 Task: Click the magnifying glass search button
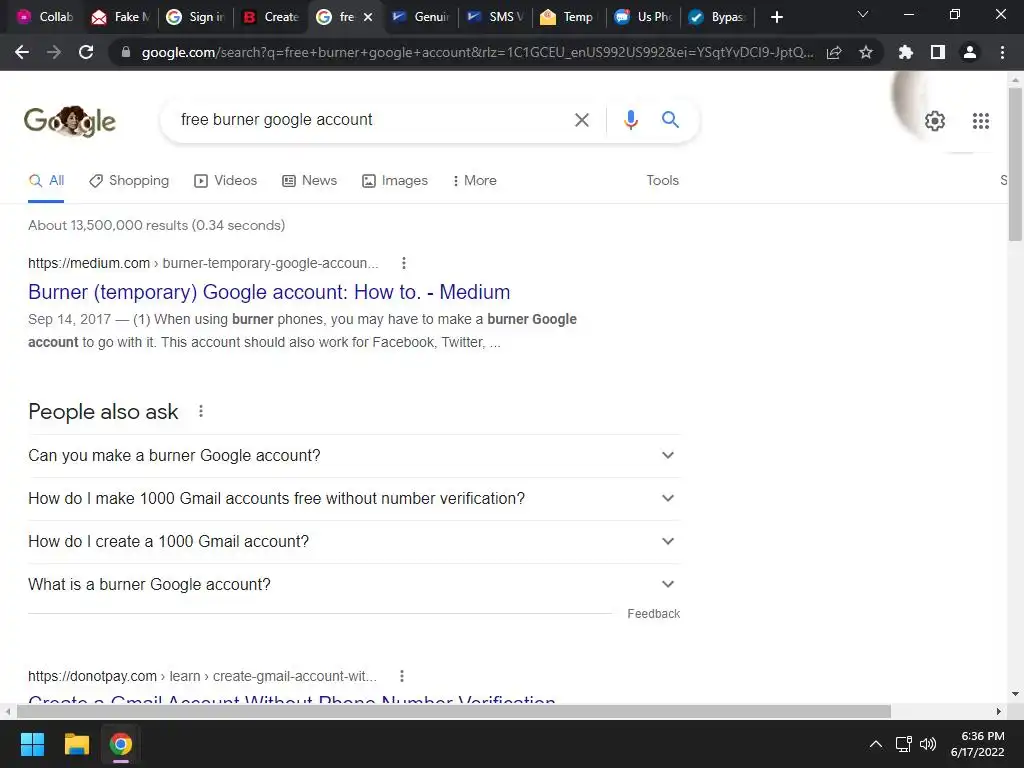click(670, 120)
